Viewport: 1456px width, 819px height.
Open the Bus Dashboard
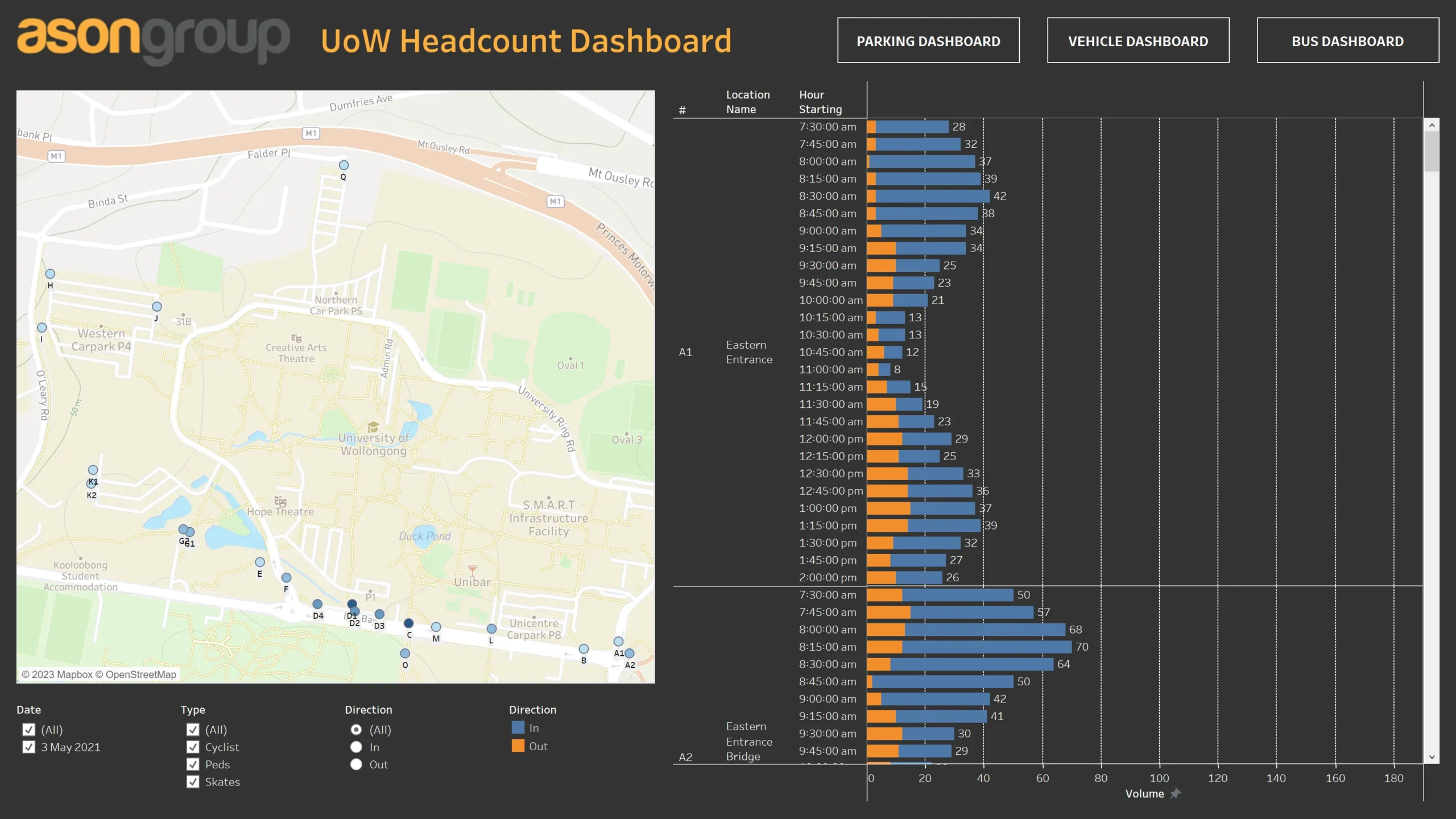(1348, 40)
